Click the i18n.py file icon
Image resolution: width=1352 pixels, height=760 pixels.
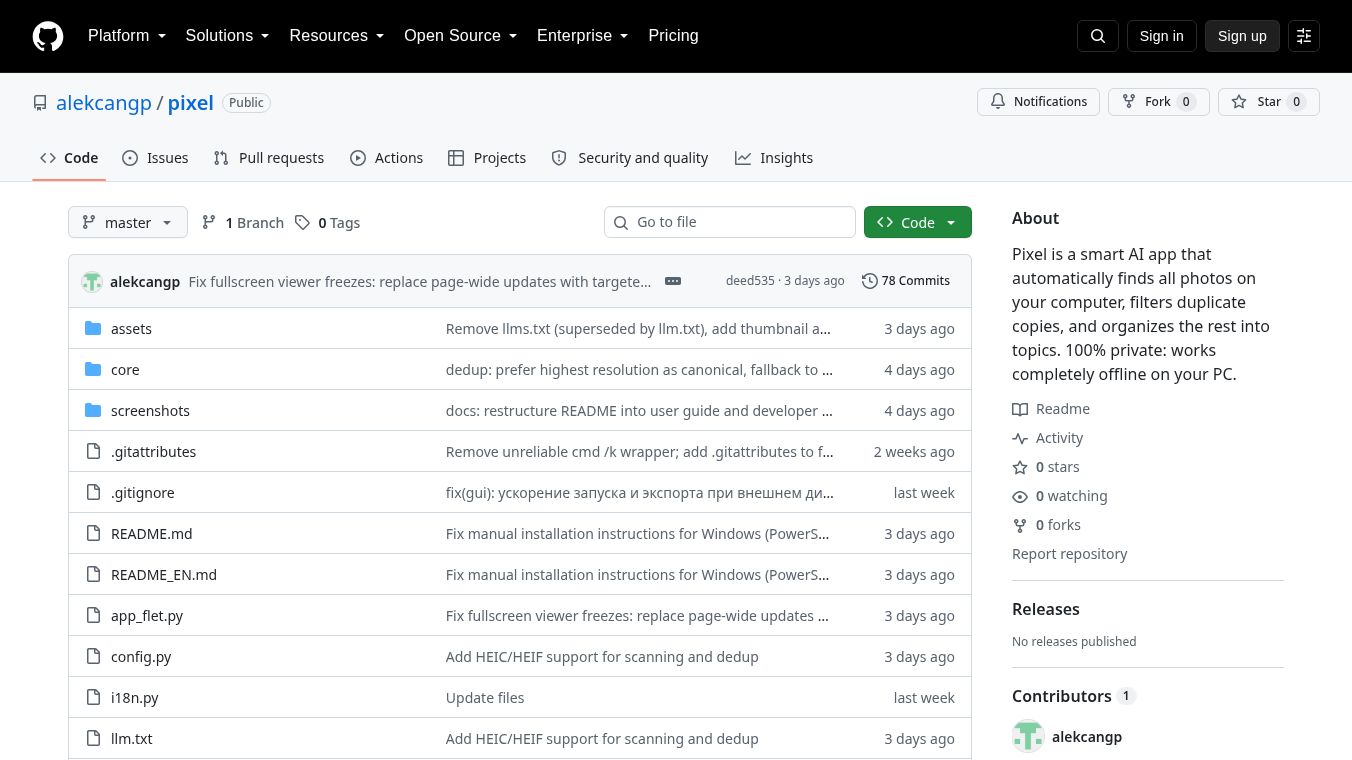pyautogui.click(x=93, y=697)
